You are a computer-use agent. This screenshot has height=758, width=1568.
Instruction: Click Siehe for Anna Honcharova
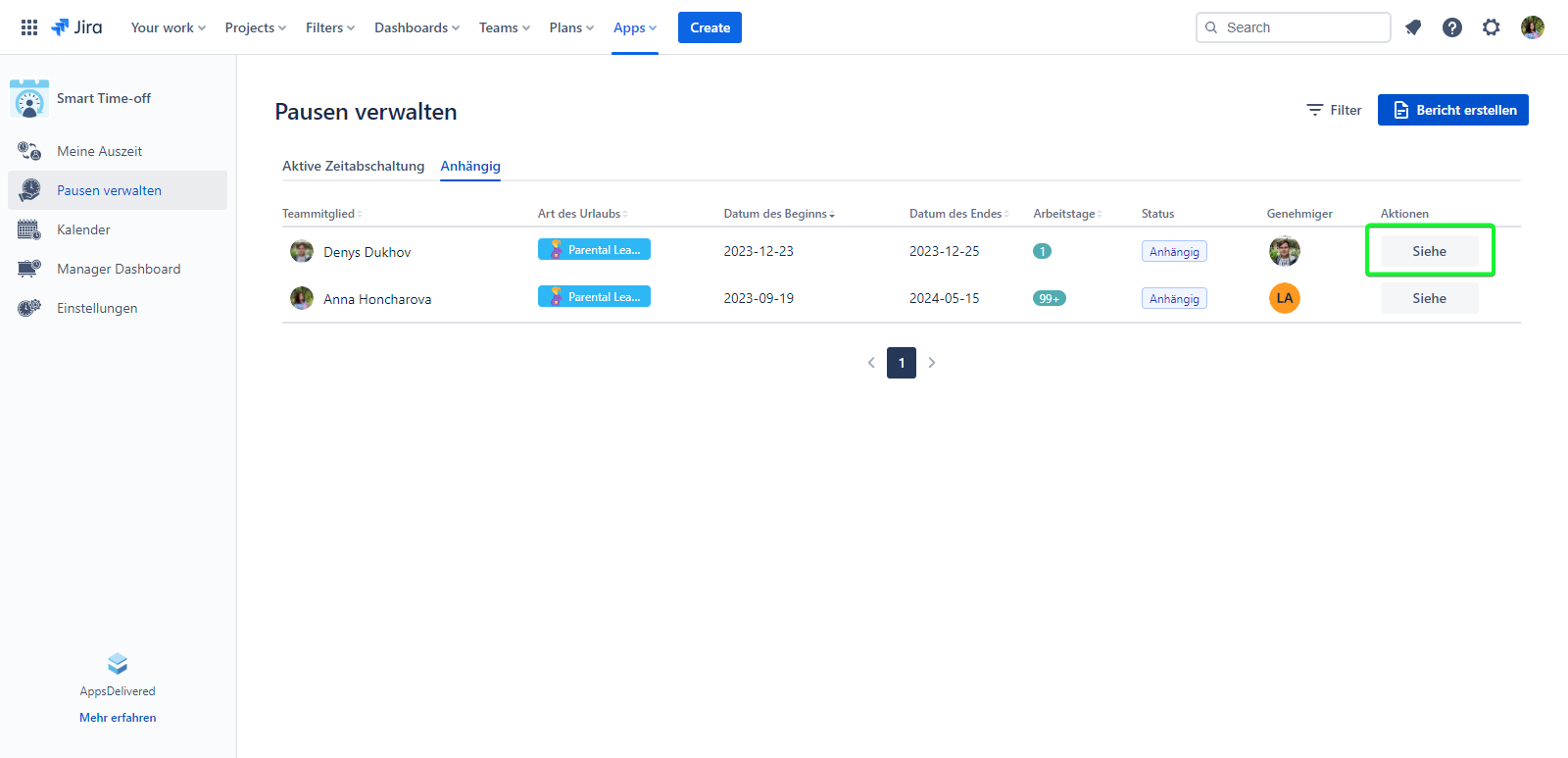click(x=1429, y=298)
